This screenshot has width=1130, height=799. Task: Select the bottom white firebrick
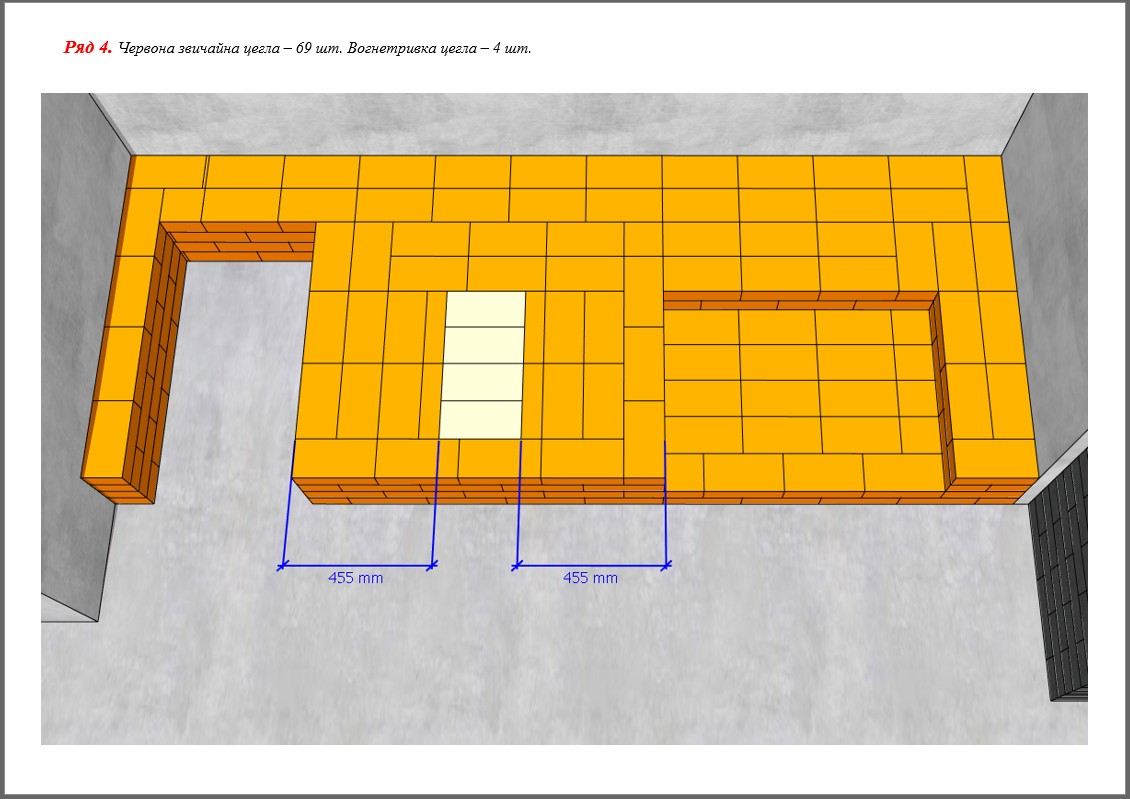481,419
